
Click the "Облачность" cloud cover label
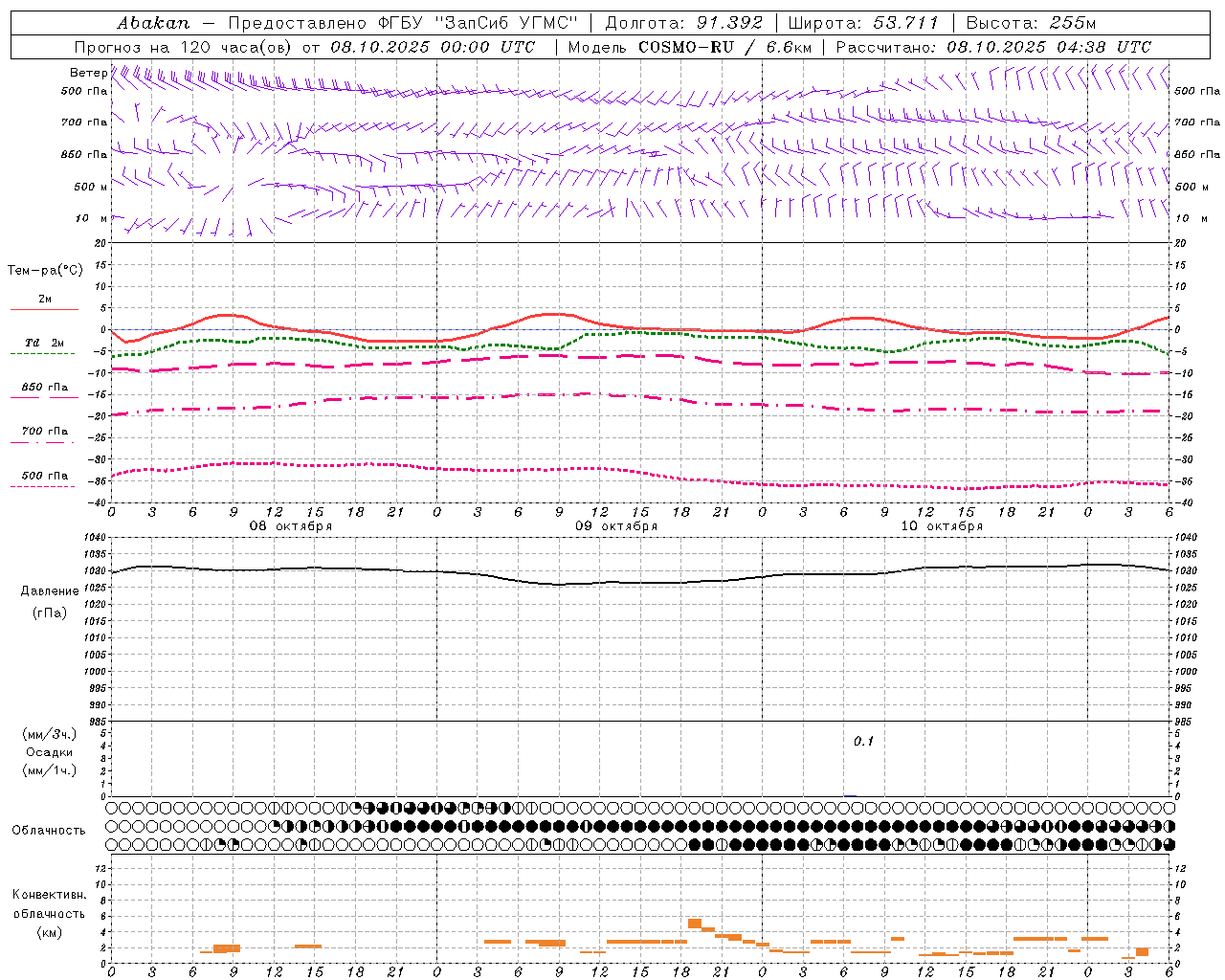49,830
